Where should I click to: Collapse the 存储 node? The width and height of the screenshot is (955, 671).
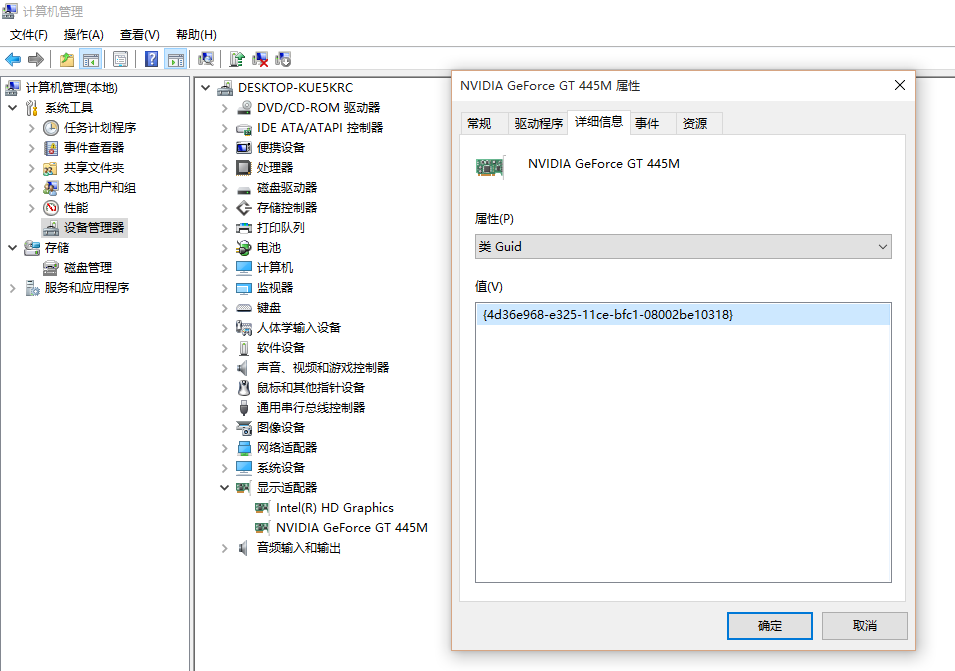(13, 248)
